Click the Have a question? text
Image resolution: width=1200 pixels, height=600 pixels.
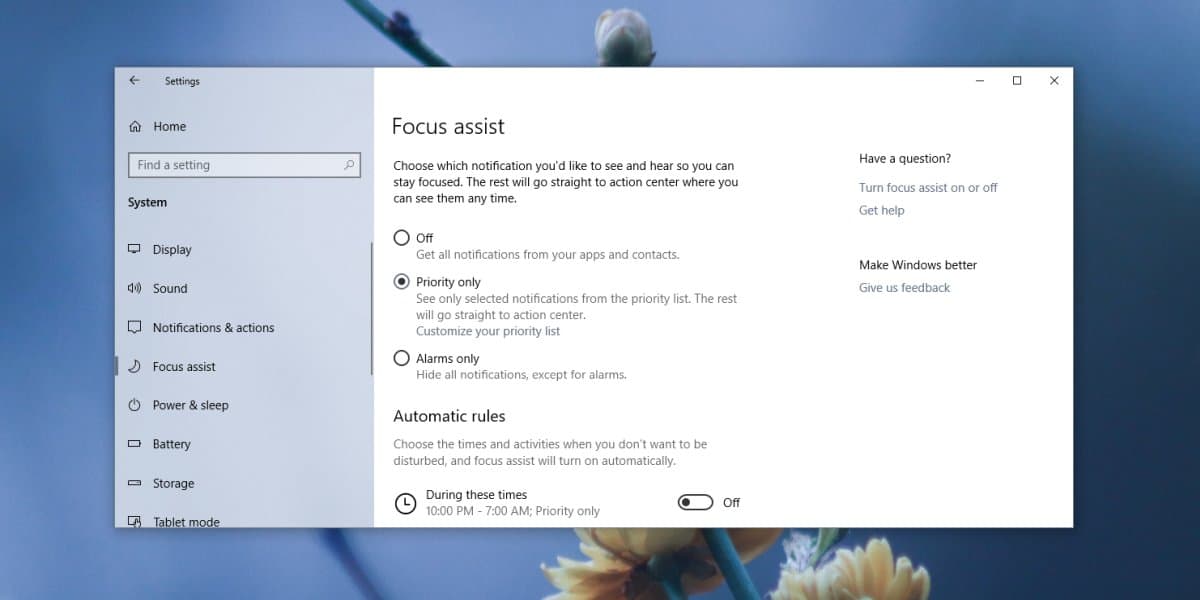905,158
